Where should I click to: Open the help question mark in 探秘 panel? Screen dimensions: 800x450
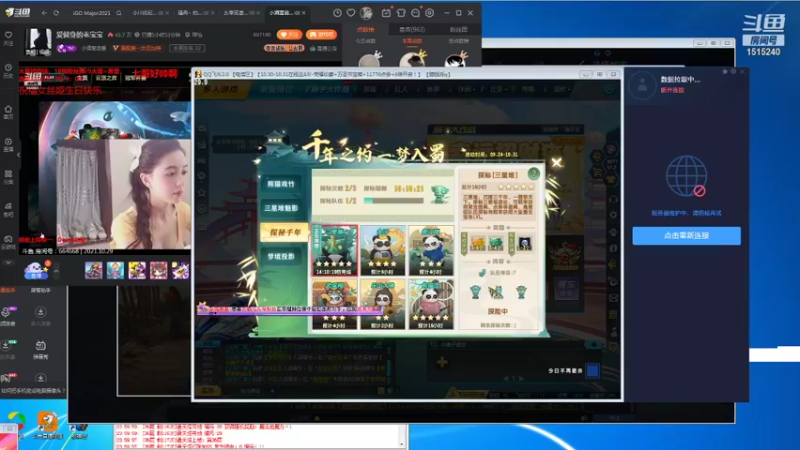pyautogui.click(x=534, y=173)
